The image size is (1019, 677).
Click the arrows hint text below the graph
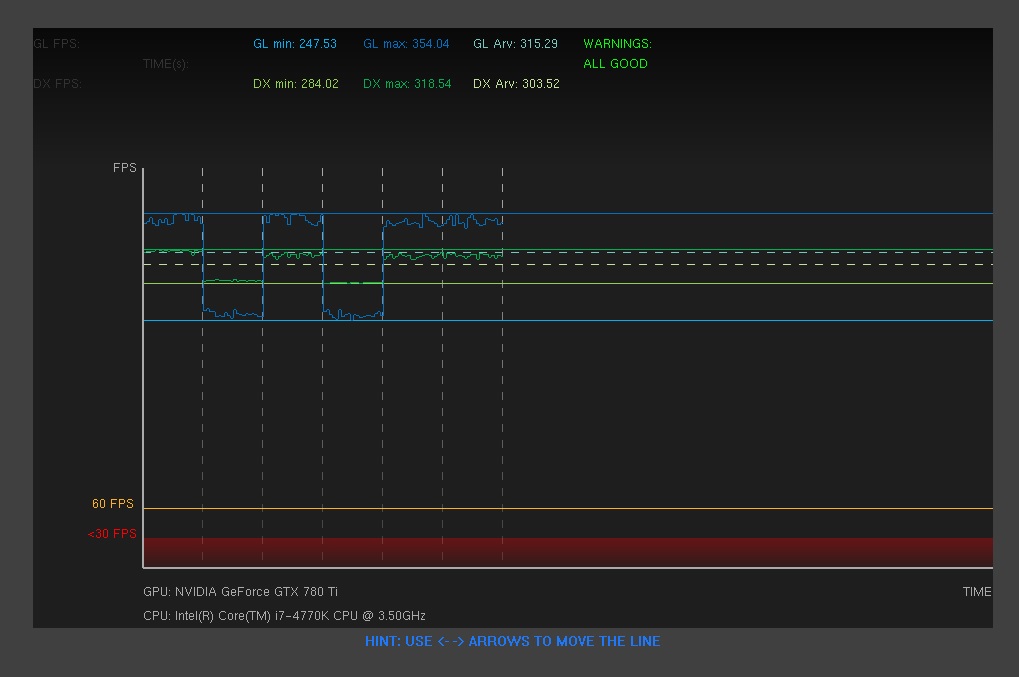513,641
